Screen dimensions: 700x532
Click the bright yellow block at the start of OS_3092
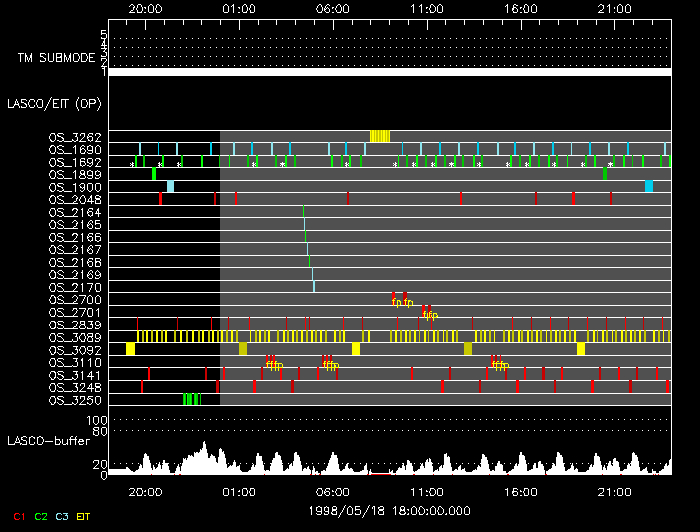[130, 349]
